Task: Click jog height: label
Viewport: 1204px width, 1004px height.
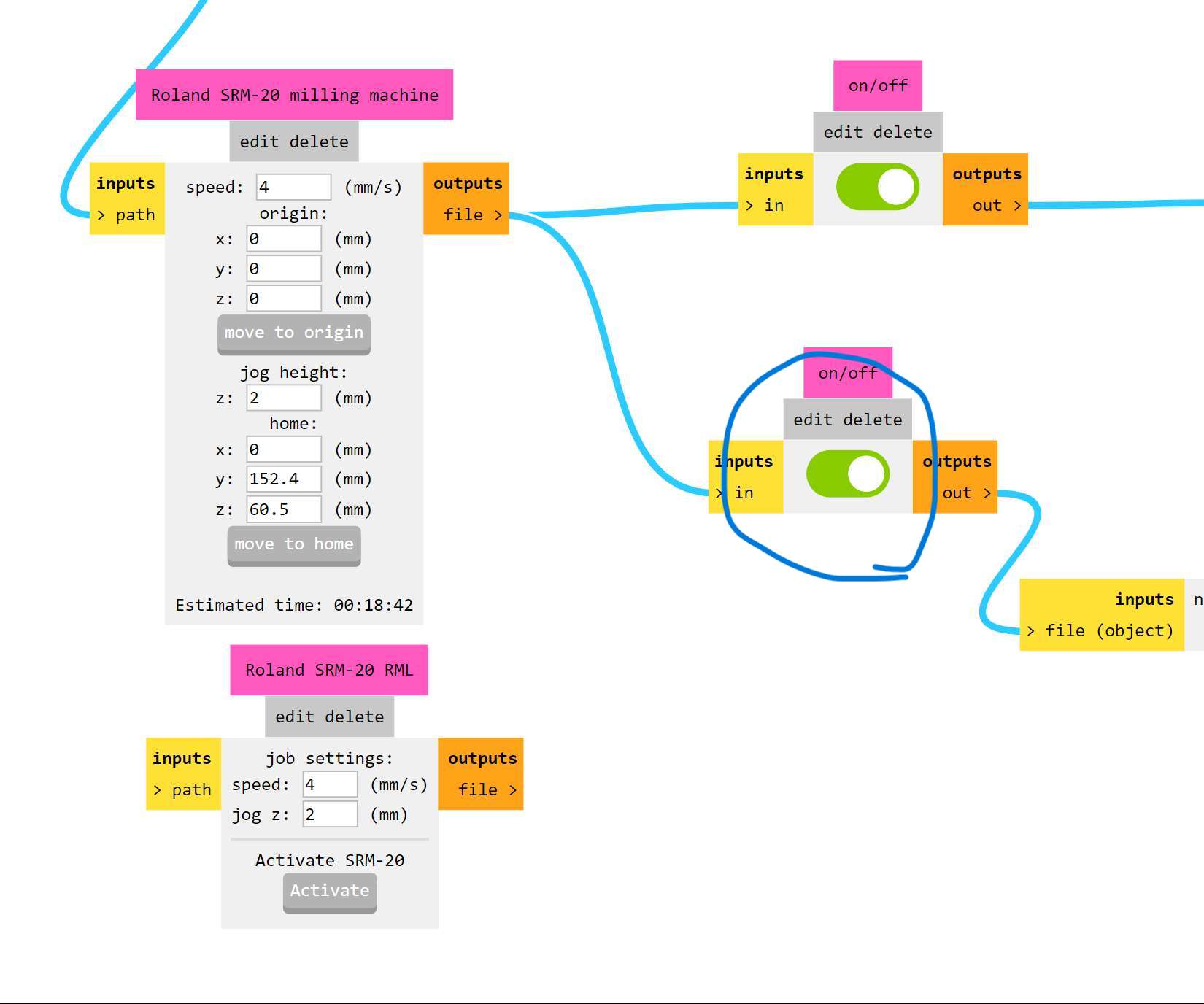Action: tap(294, 372)
